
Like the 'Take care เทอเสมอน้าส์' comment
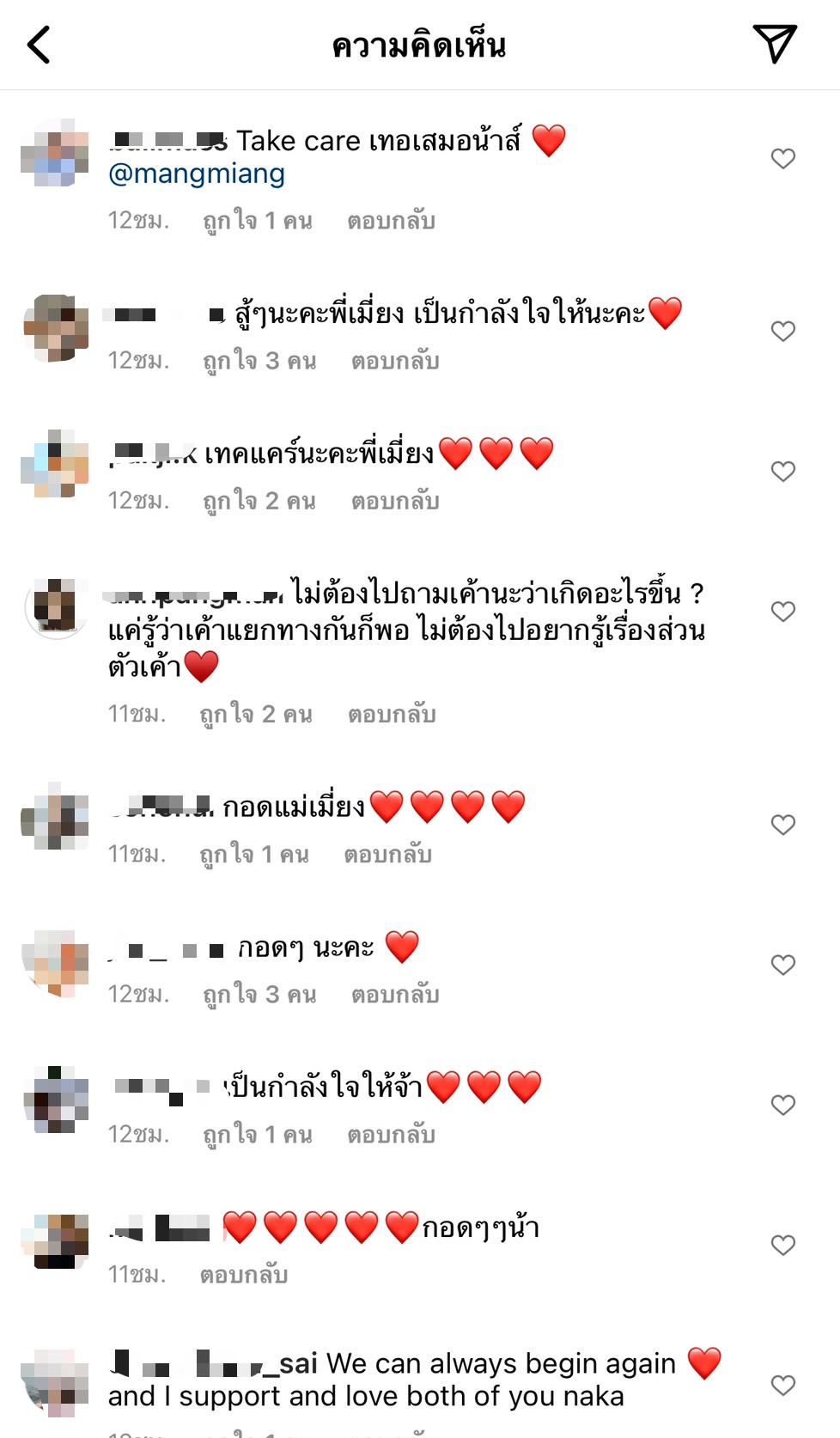click(x=782, y=158)
